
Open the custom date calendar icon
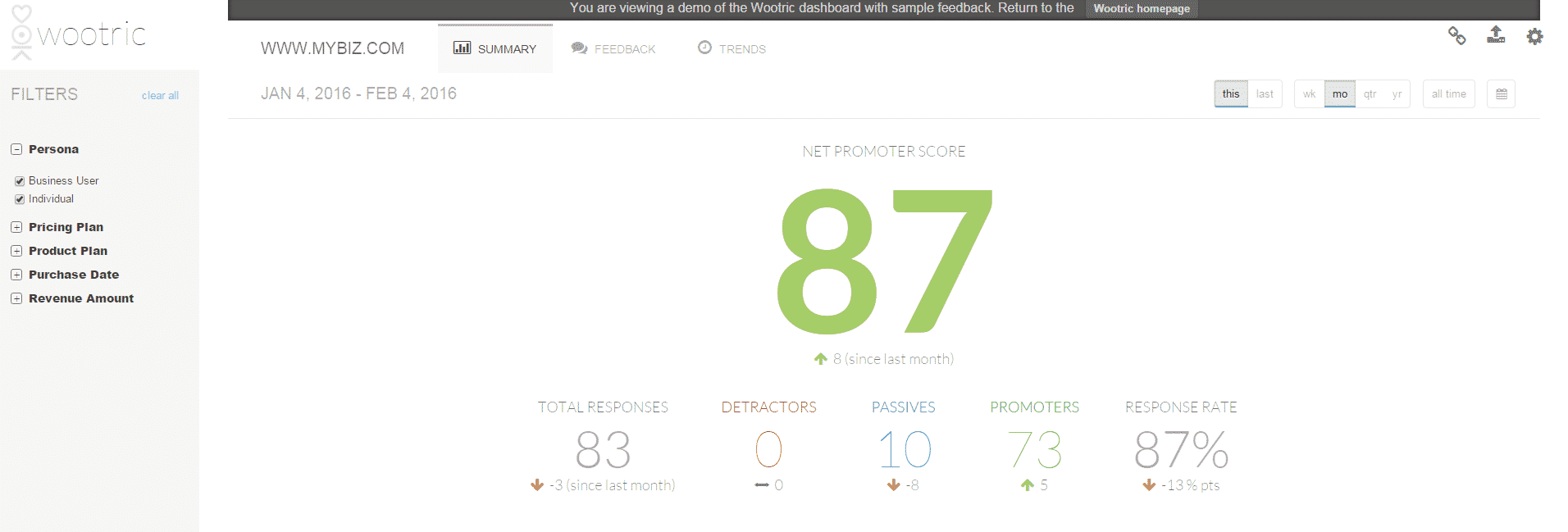coord(1501,94)
